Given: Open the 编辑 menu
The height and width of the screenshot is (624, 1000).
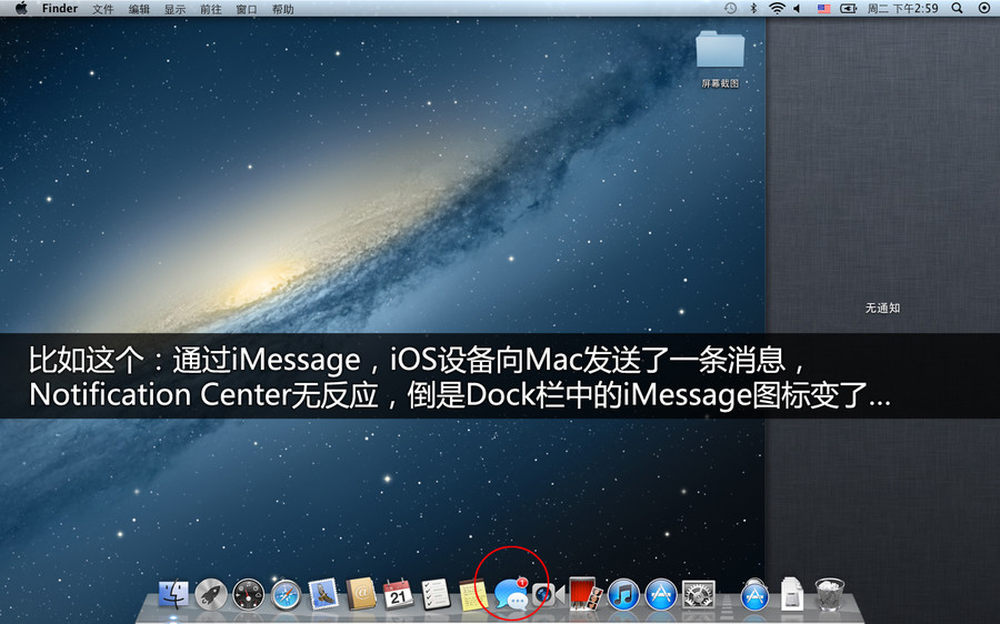Looking at the screenshot, I should [138, 9].
